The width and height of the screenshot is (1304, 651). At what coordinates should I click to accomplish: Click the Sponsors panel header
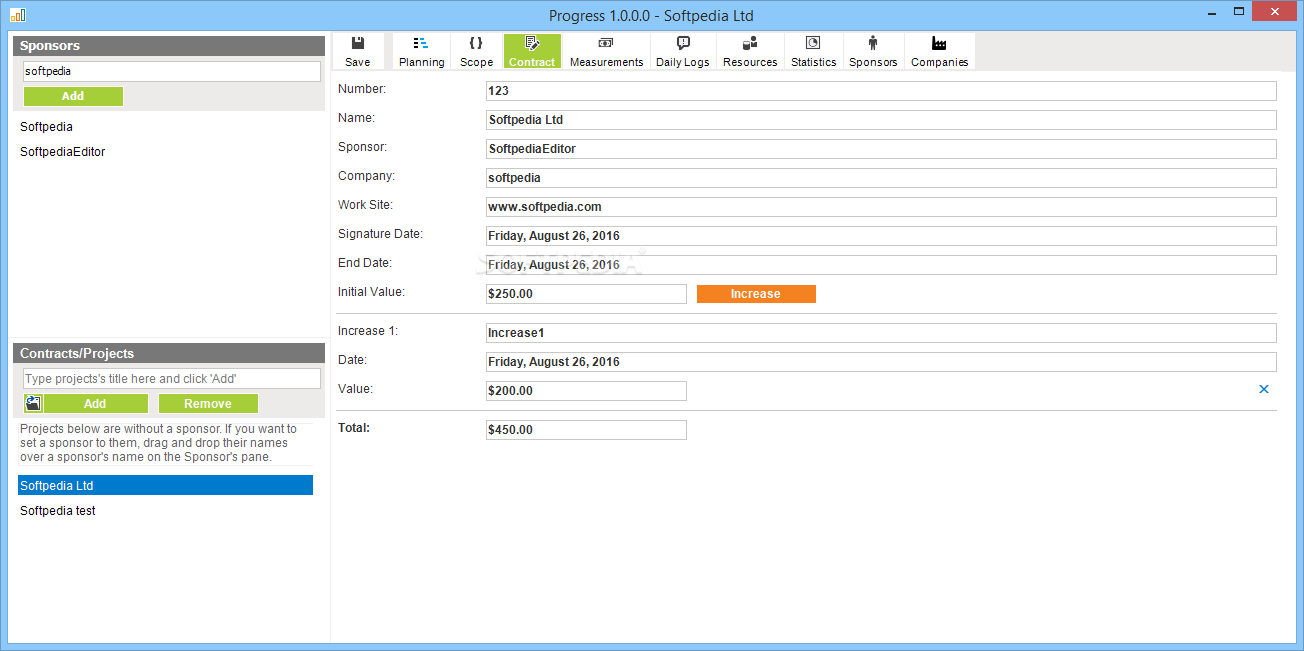169,46
